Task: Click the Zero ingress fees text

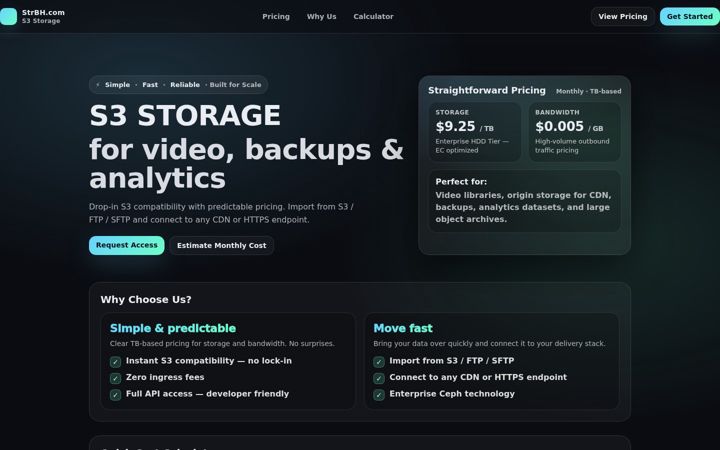Action: pos(165,377)
